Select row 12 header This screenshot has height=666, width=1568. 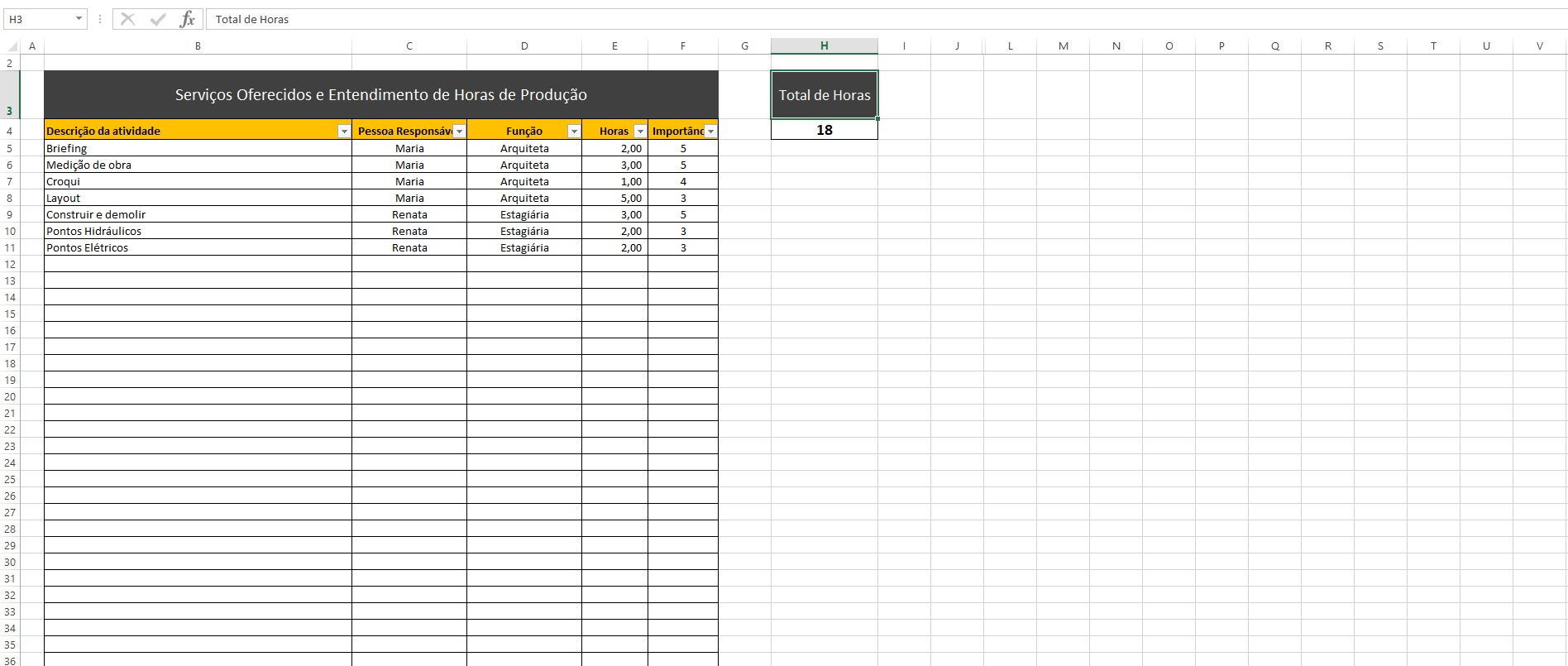(10, 264)
